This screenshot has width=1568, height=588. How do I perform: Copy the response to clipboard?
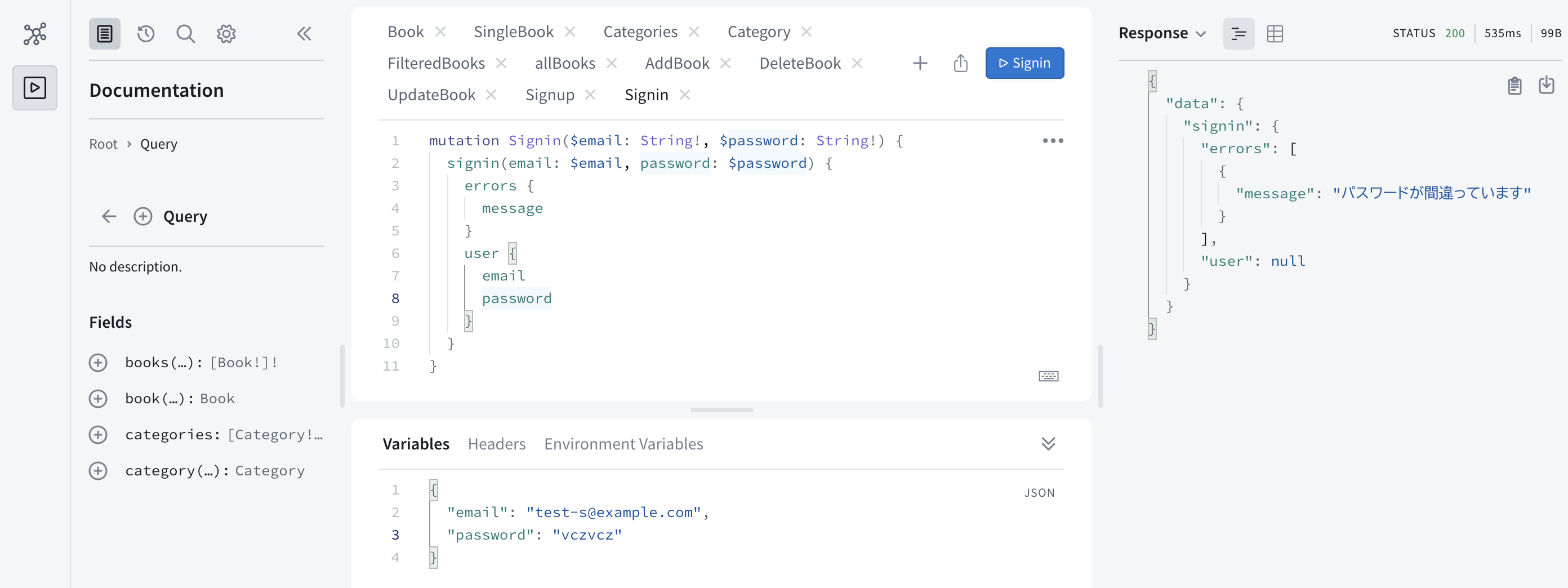click(1514, 86)
